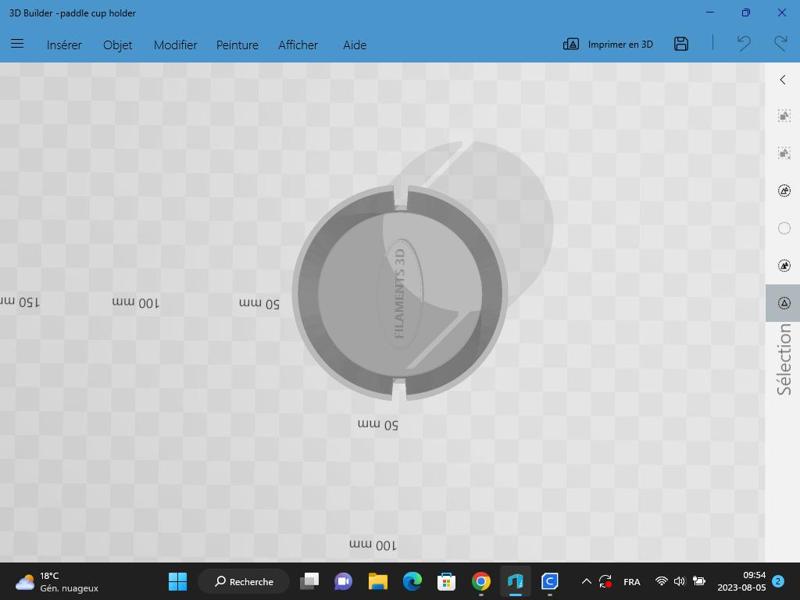The width and height of the screenshot is (800, 600).
Task: Open the hamburger menu
Action: [x=17, y=44]
